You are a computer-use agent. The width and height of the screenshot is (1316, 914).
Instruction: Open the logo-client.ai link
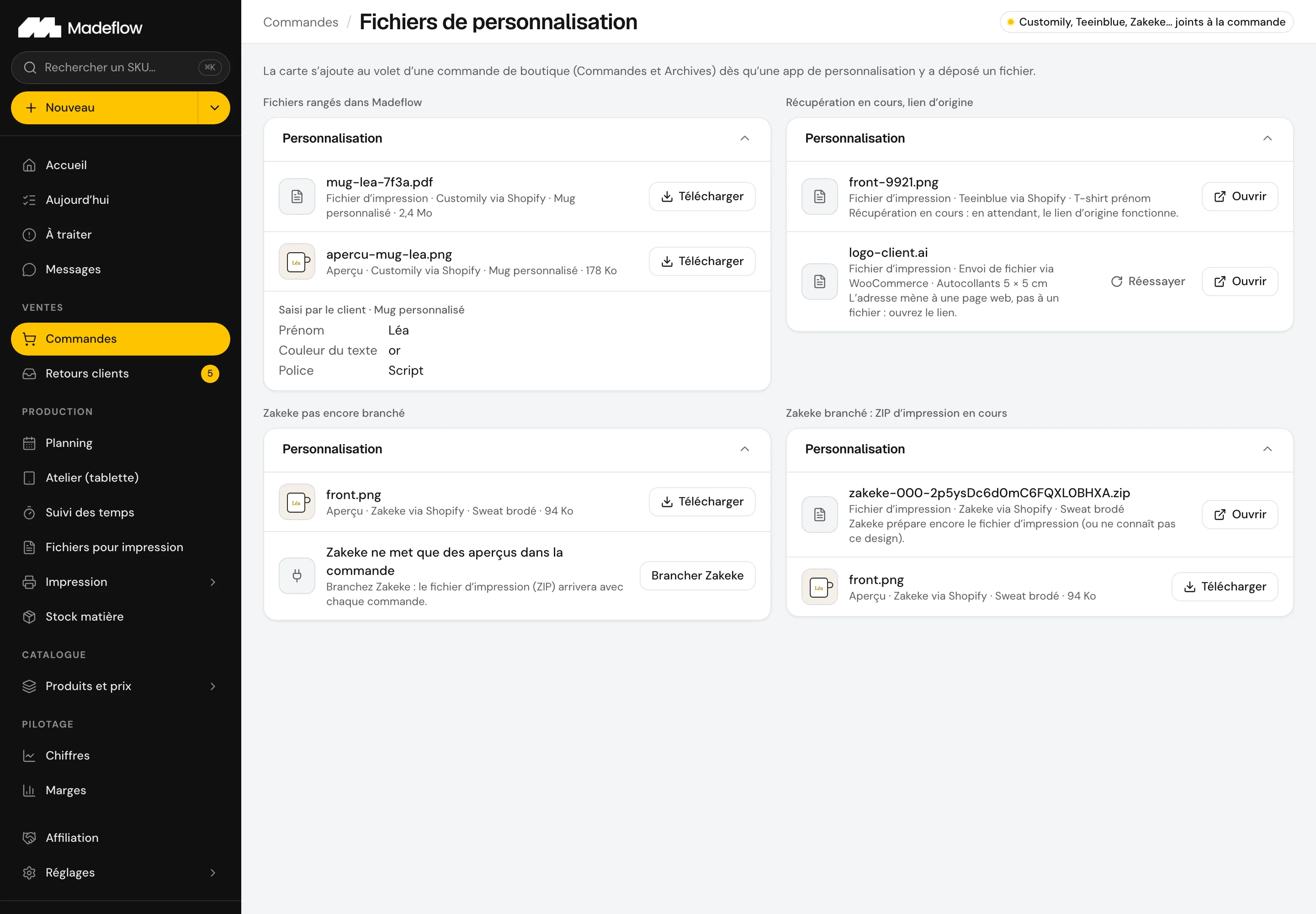point(1240,282)
